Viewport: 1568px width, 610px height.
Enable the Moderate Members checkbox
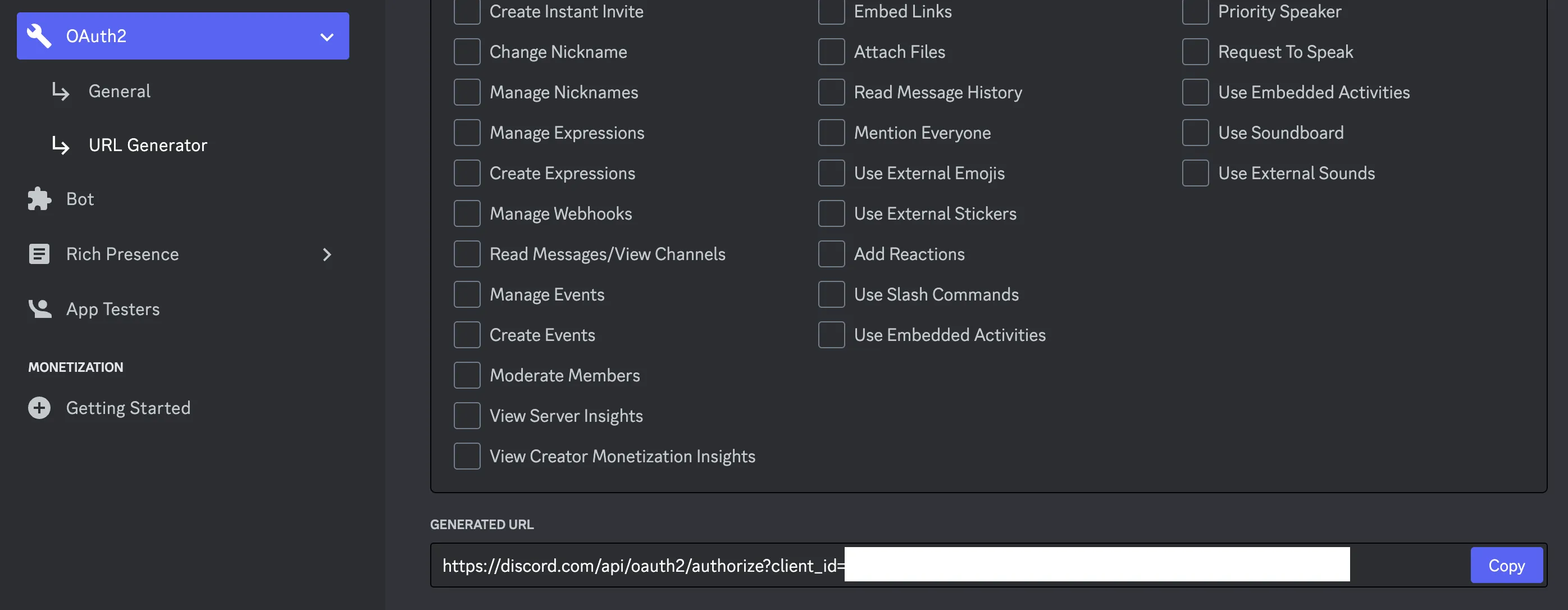pos(467,376)
